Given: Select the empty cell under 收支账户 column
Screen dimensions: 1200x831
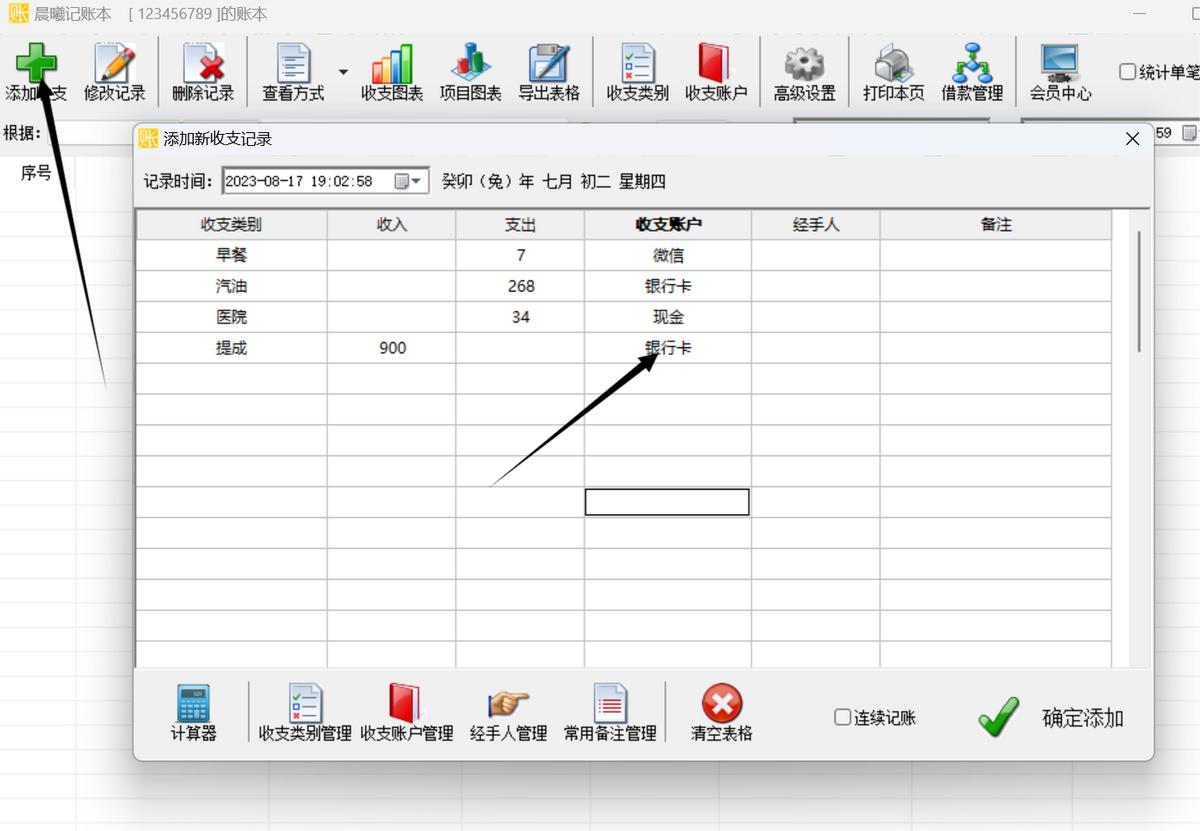Looking at the screenshot, I should click(665, 502).
